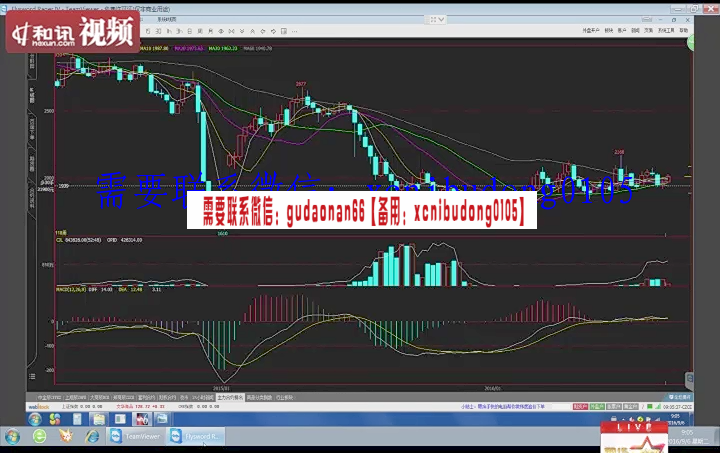Screen dimensions: 723x453
Task: Click the MA10 moving average label
Action: point(154,48)
